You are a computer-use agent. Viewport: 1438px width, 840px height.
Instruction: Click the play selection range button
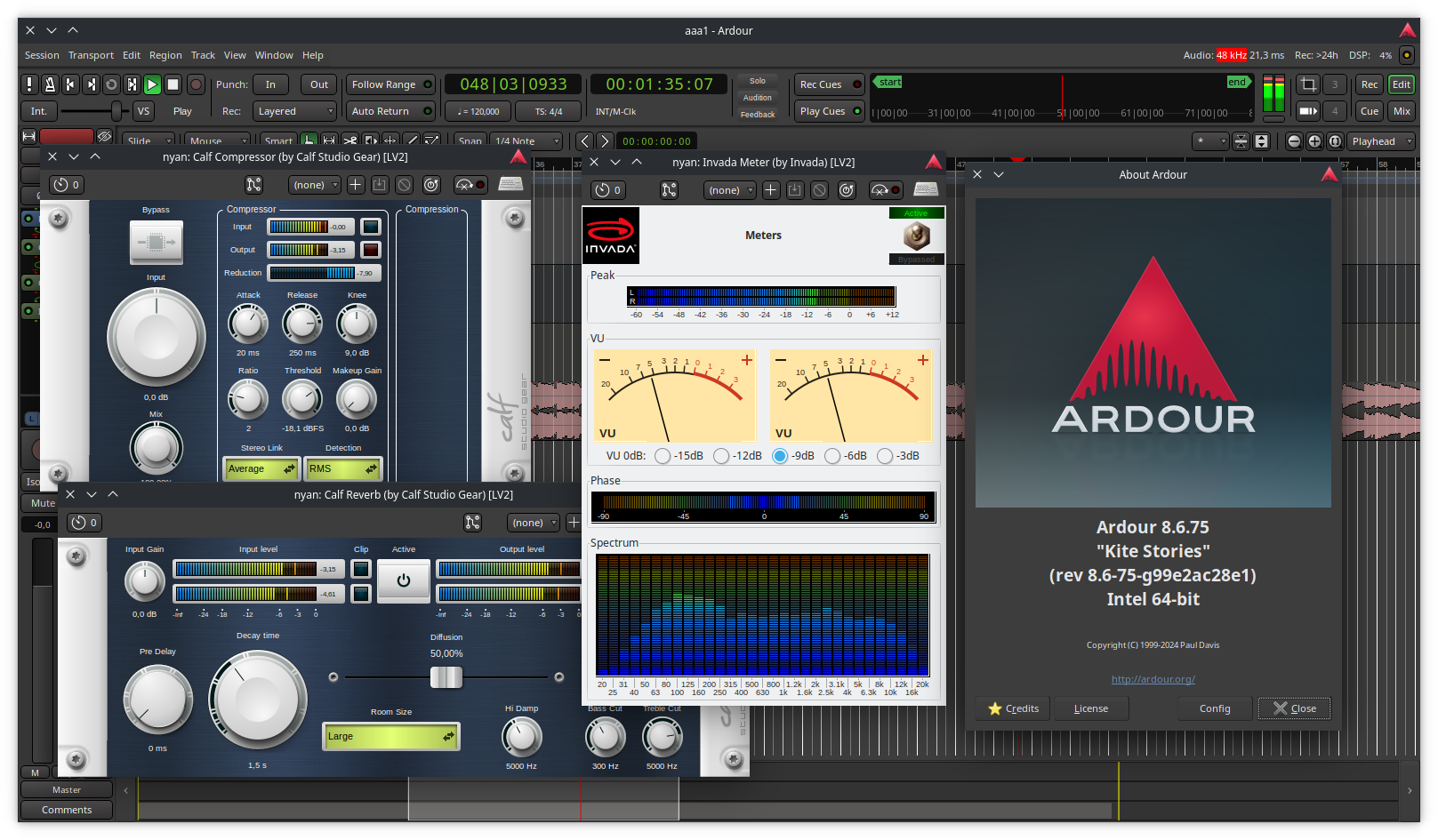(132, 84)
